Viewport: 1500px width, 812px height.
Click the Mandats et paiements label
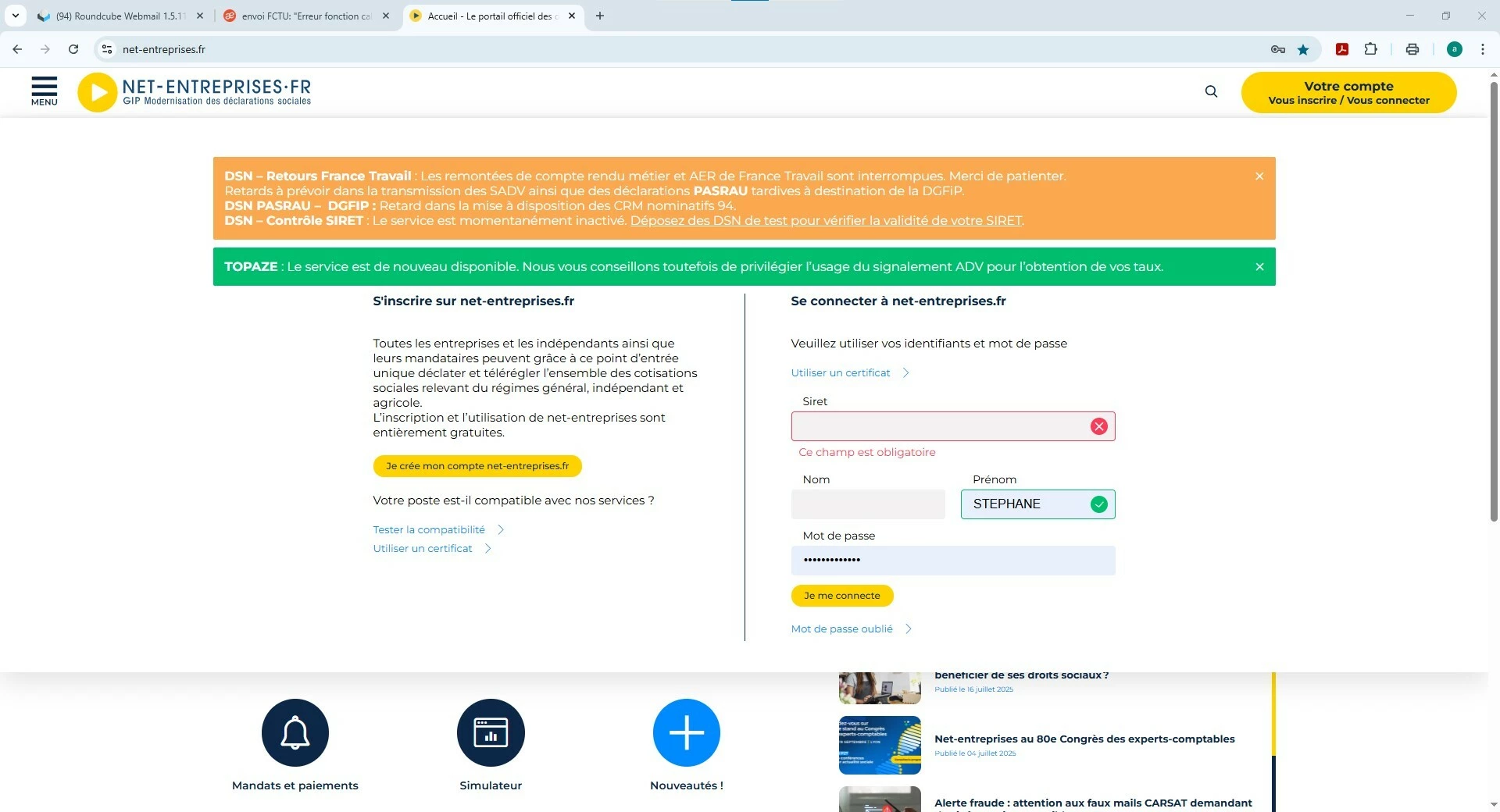pos(295,786)
